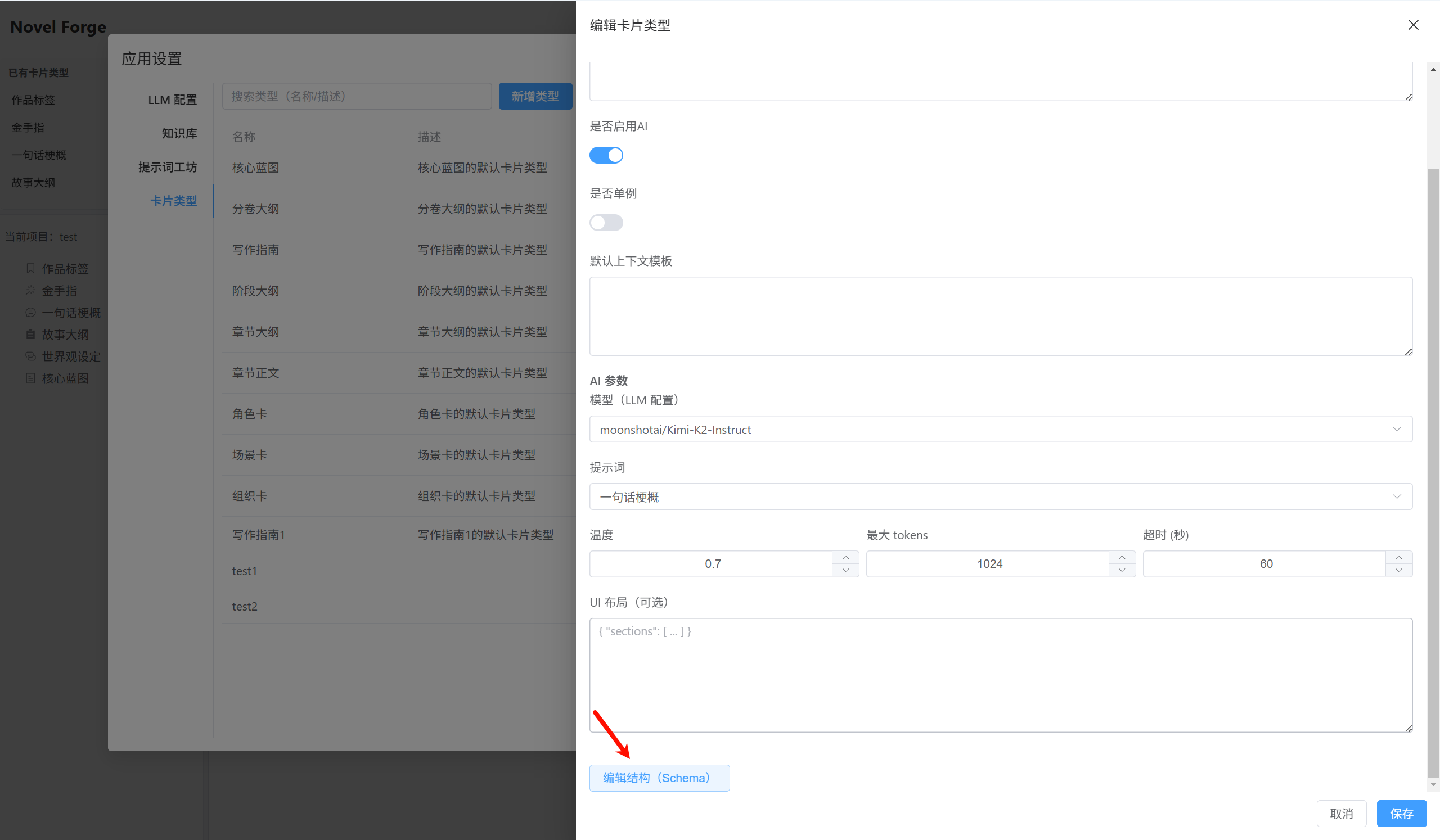Select 分卷大纲 row in card type table

coord(399,209)
